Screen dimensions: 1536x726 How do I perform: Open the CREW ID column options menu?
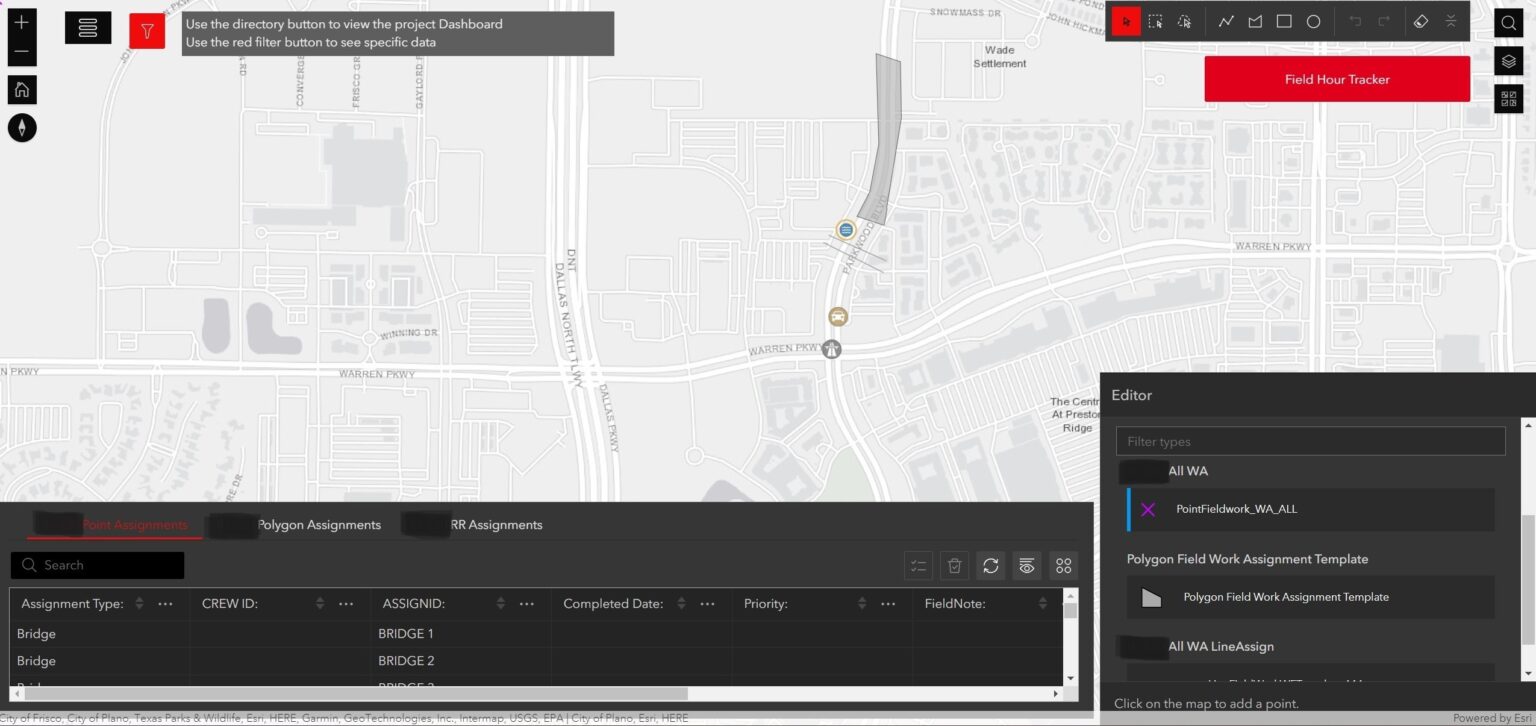(346, 603)
